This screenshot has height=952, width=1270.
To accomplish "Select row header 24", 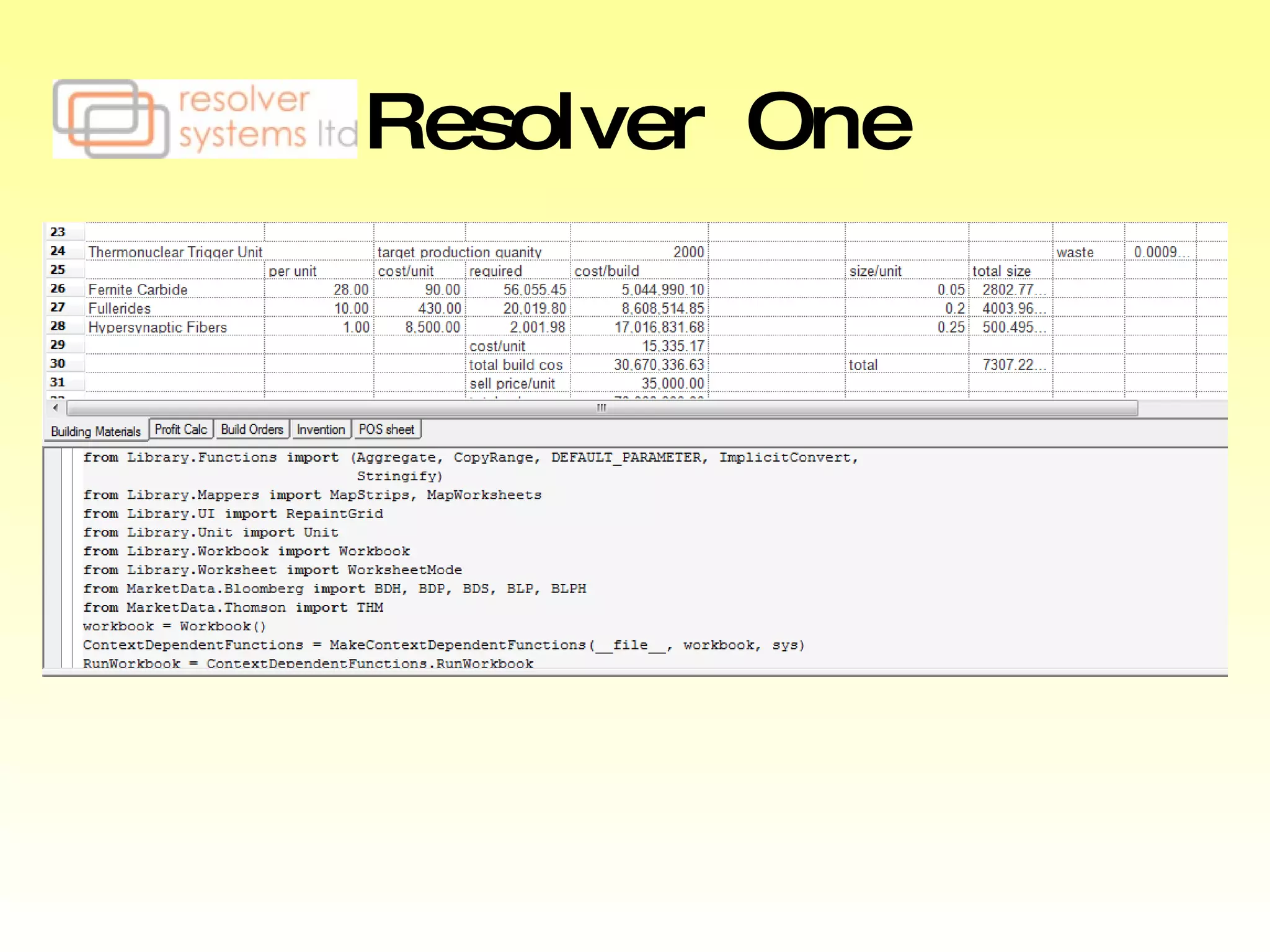I will [x=64, y=251].
